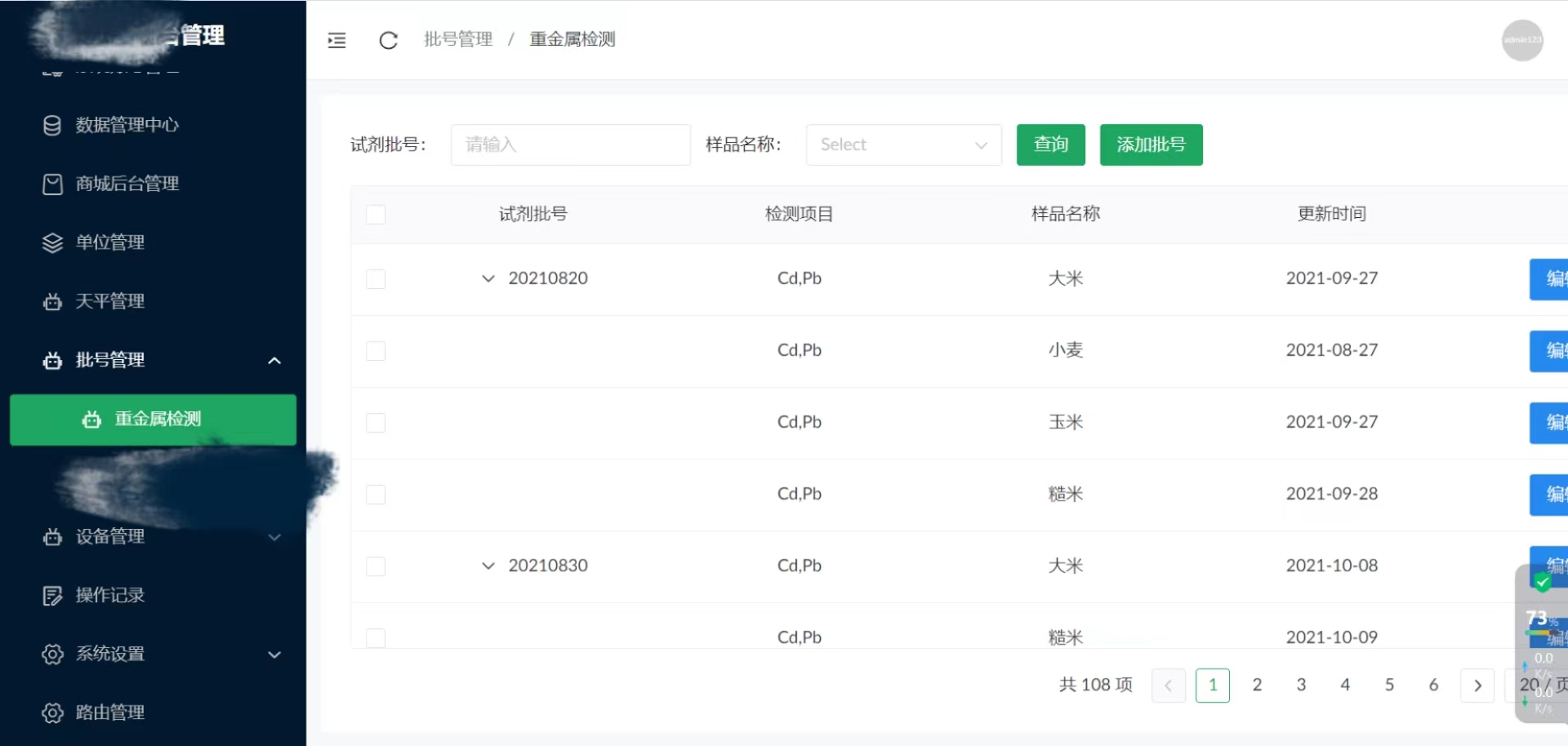Open 天平管理 menu item

(153, 301)
